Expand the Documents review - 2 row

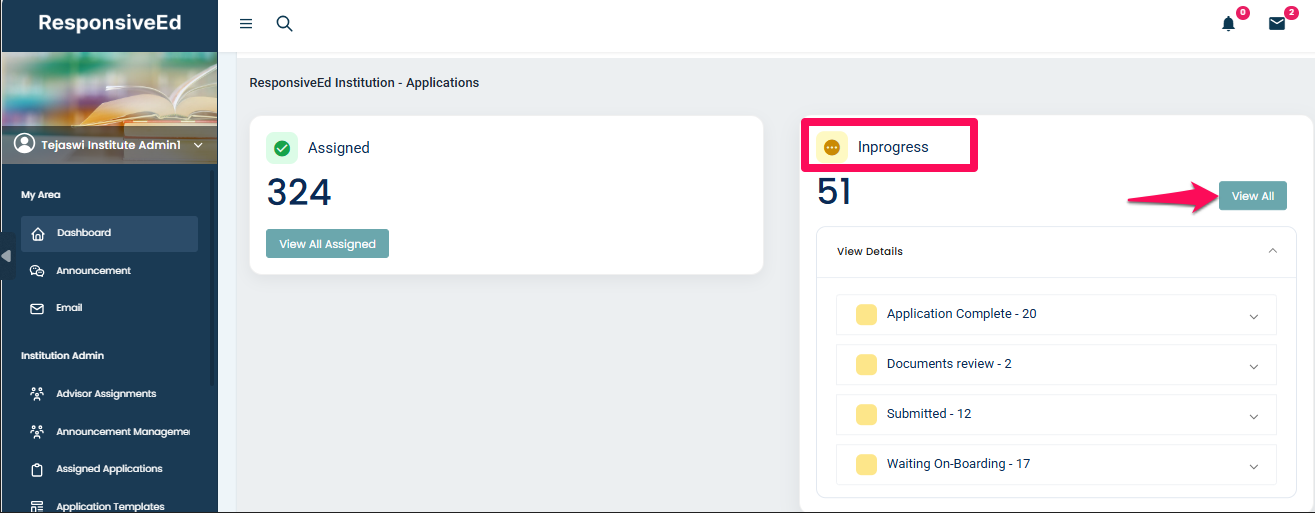[x=1253, y=366]
